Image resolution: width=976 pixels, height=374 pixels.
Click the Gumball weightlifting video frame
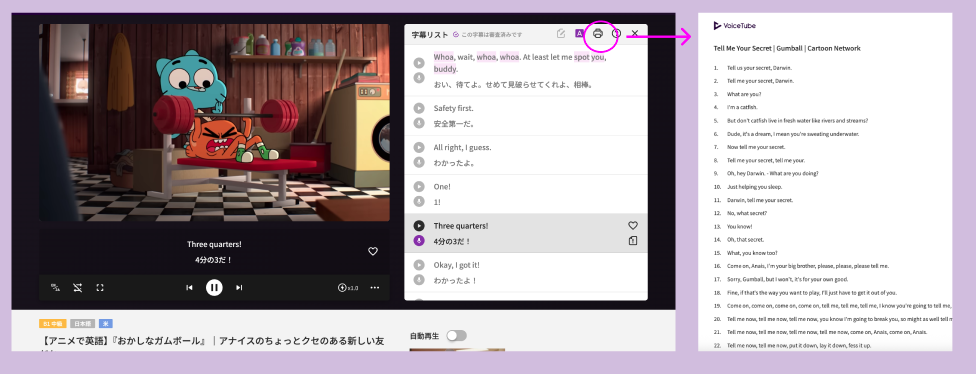215,123
